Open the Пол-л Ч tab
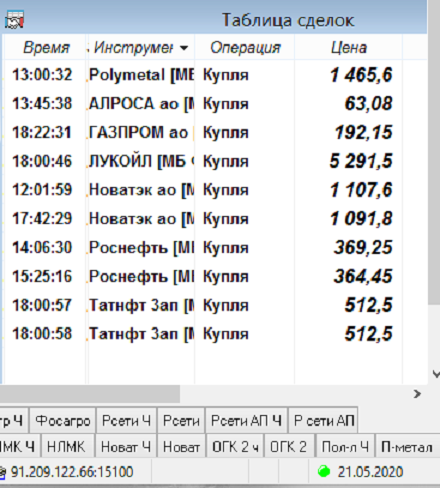The width and height of the screenshot is (440, 488). [345, 447]
